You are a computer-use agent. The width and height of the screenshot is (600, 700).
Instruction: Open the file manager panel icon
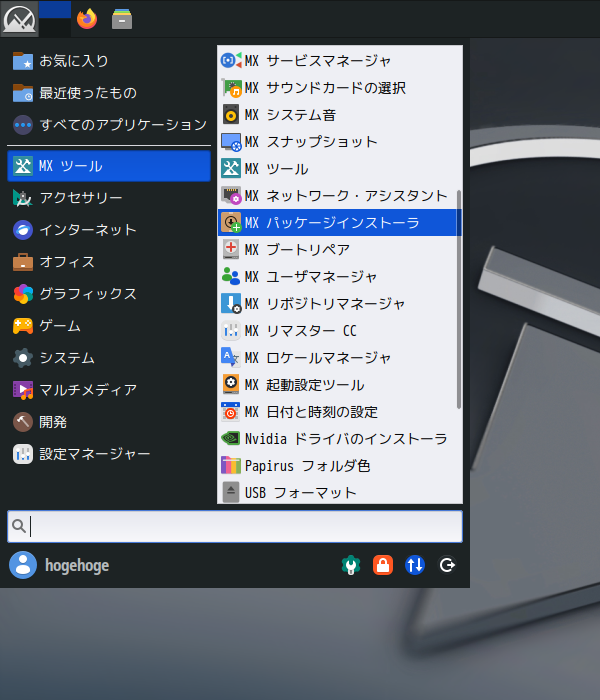pyautogui.click(x=122, y=18)
